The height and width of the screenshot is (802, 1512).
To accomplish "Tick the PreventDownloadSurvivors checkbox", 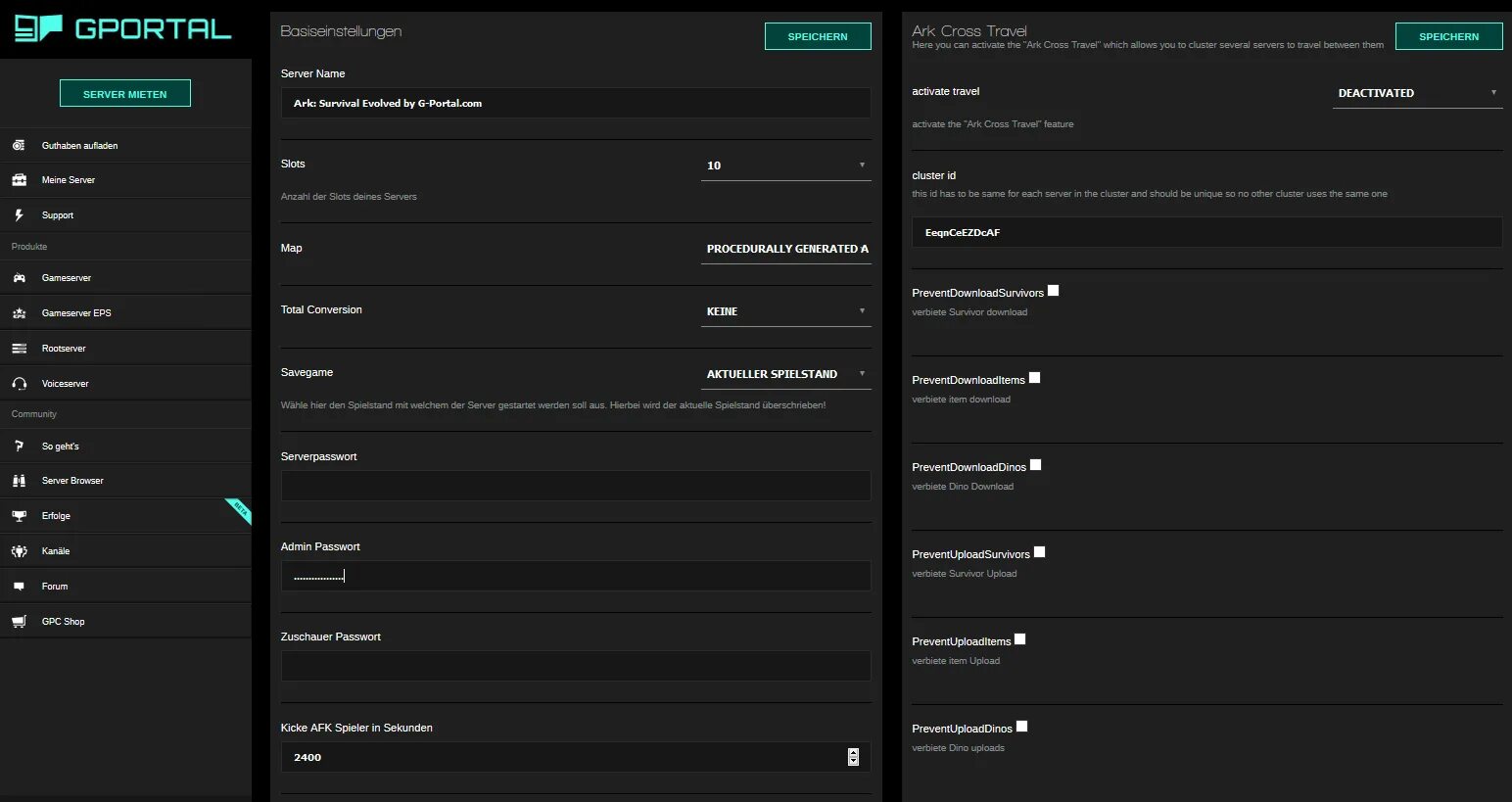I will (1054, 291).
